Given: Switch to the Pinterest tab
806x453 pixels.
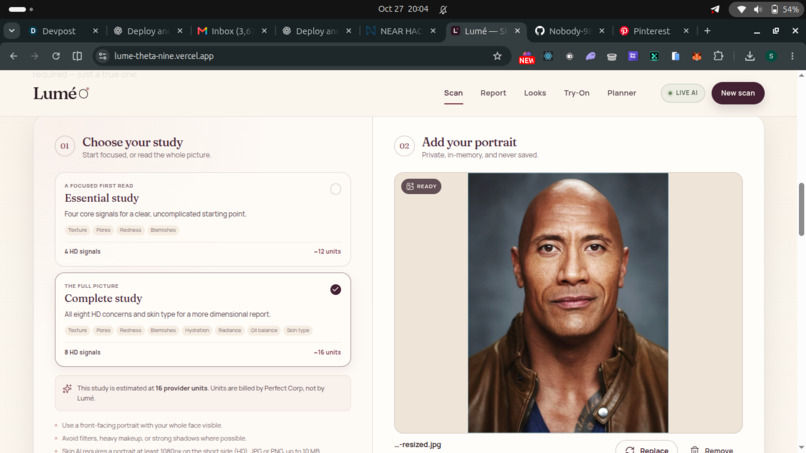Looking at the screenshot, I should (x=650, y=31).
